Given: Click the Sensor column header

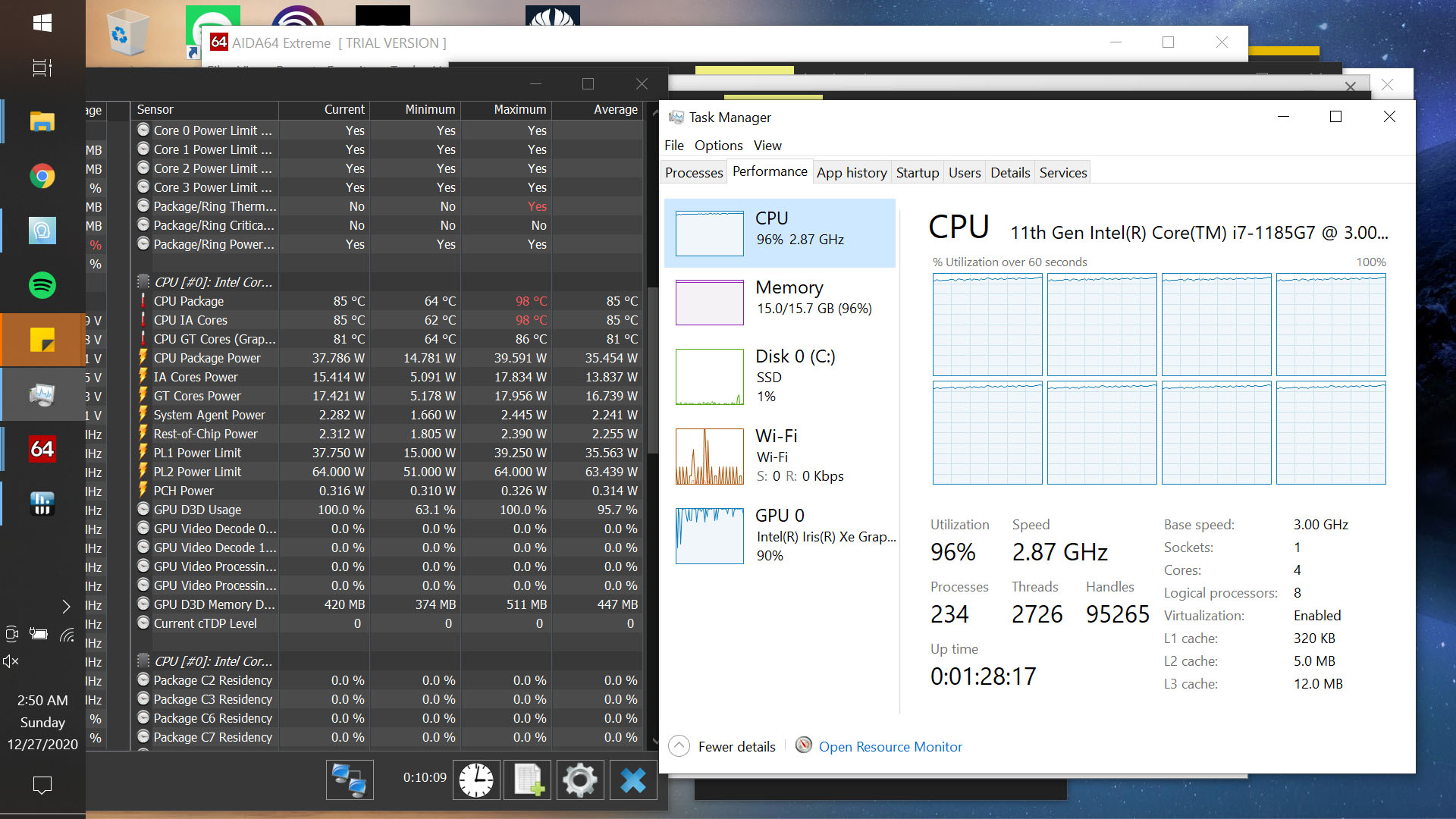Looking at the screenshot, I should point(205,109).
